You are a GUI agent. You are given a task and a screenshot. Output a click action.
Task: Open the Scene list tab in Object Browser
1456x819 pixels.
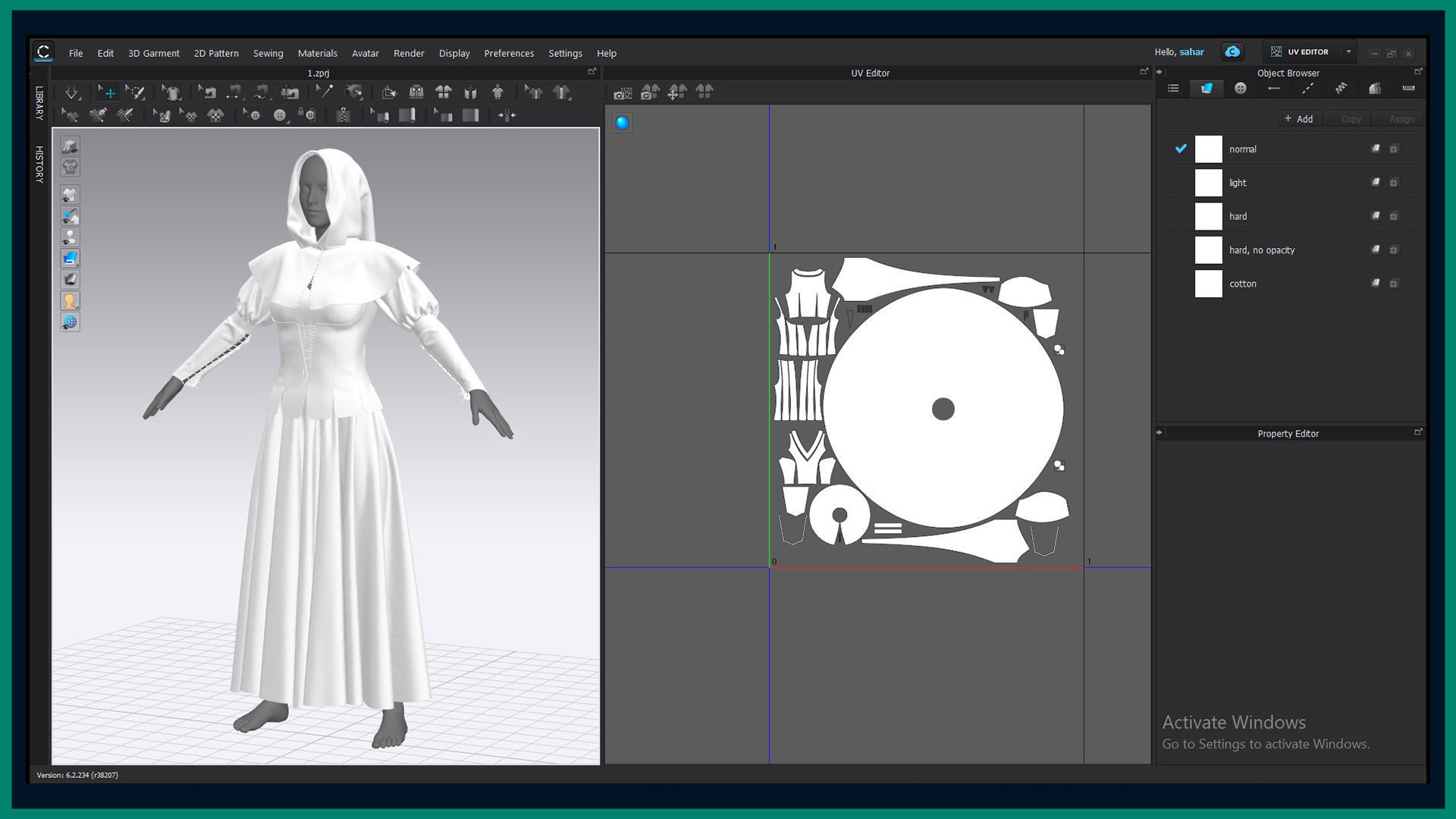point(1173,89)
